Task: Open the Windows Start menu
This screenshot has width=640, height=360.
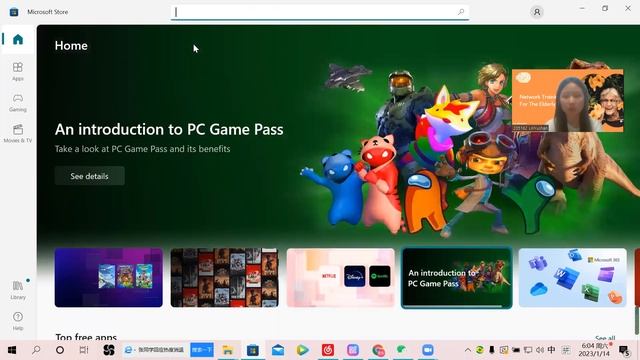Action: click(12, 350)
